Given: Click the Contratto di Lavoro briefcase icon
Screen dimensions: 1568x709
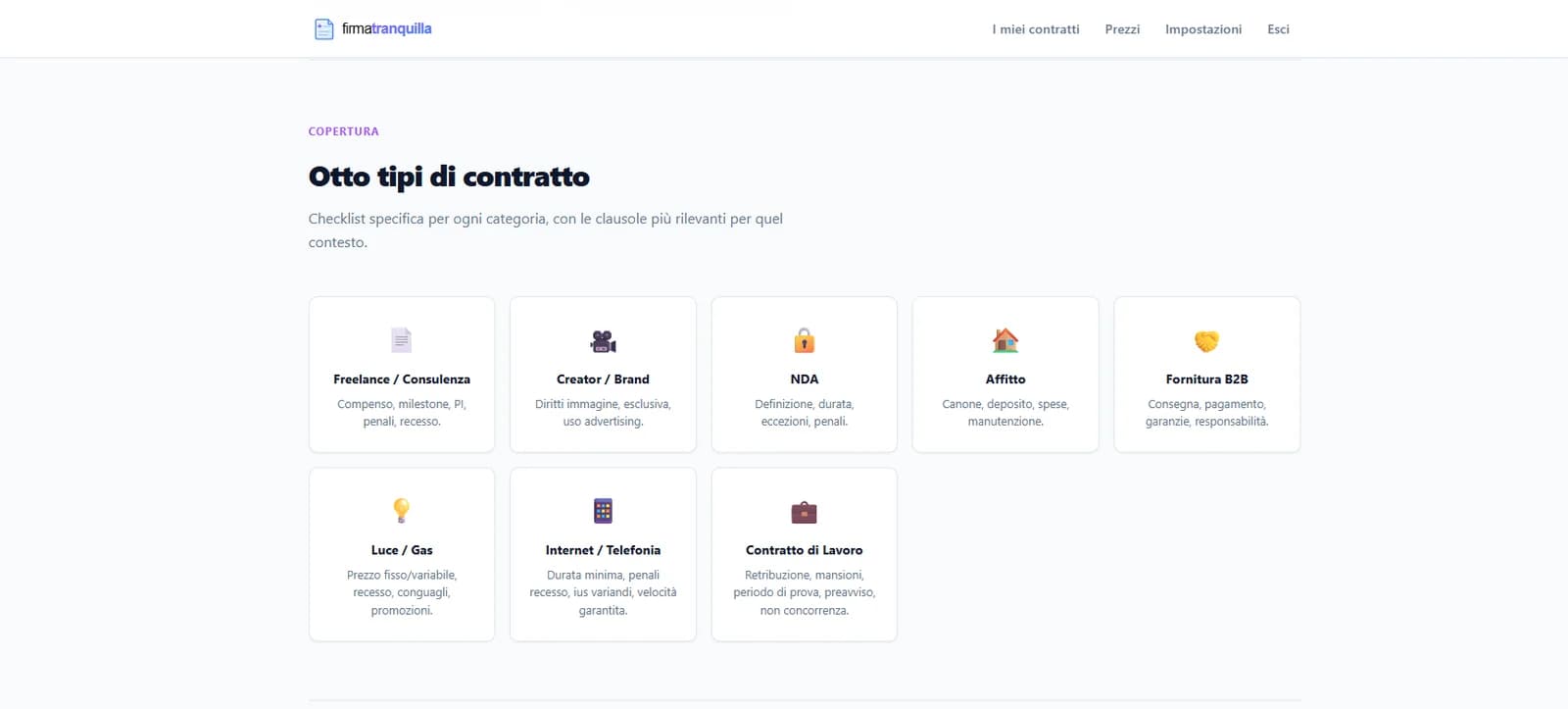Looking at the screenshot, I should pyautogui.click(x=804, y=512).
